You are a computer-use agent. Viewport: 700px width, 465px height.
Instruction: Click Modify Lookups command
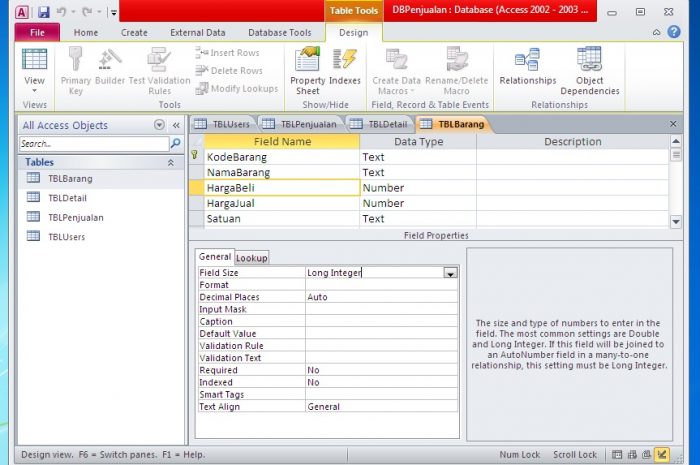tap(237, 88)
